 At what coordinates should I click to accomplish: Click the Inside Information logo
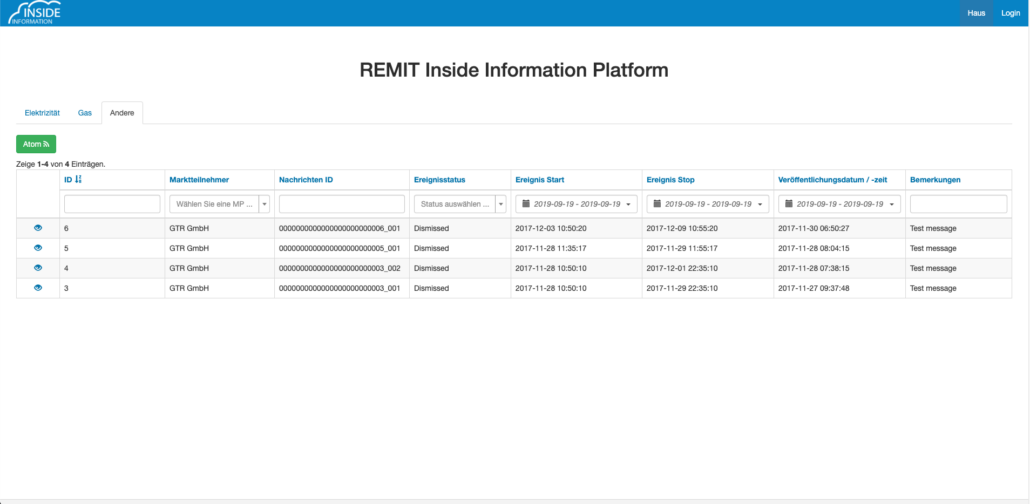(x=34, y=13)
